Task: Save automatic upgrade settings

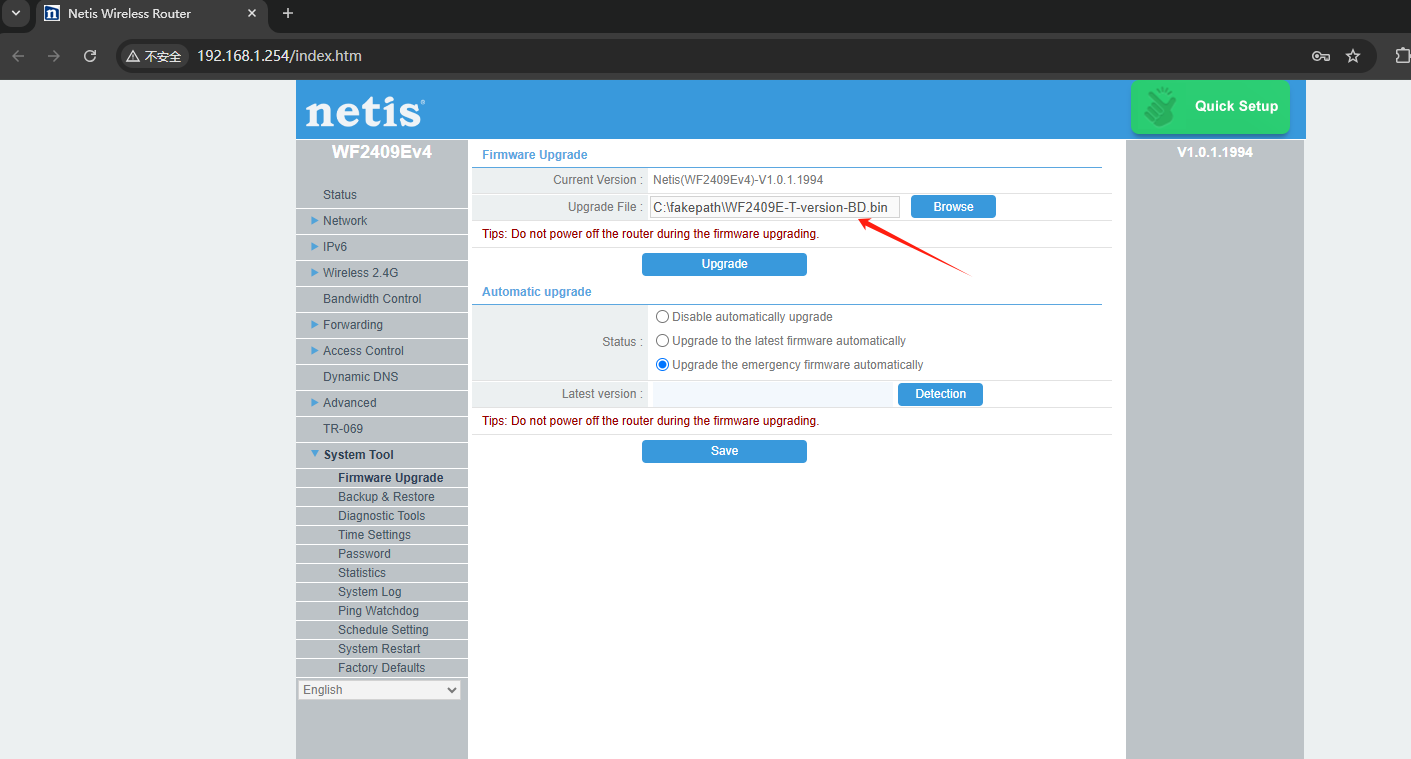Action: (724, 451)
